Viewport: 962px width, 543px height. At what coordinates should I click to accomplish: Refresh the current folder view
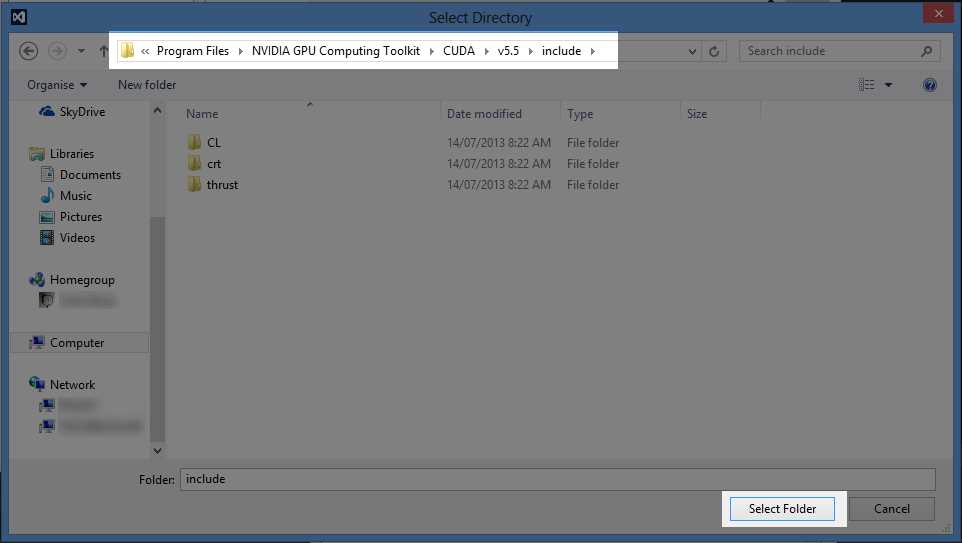click(714, 52)
